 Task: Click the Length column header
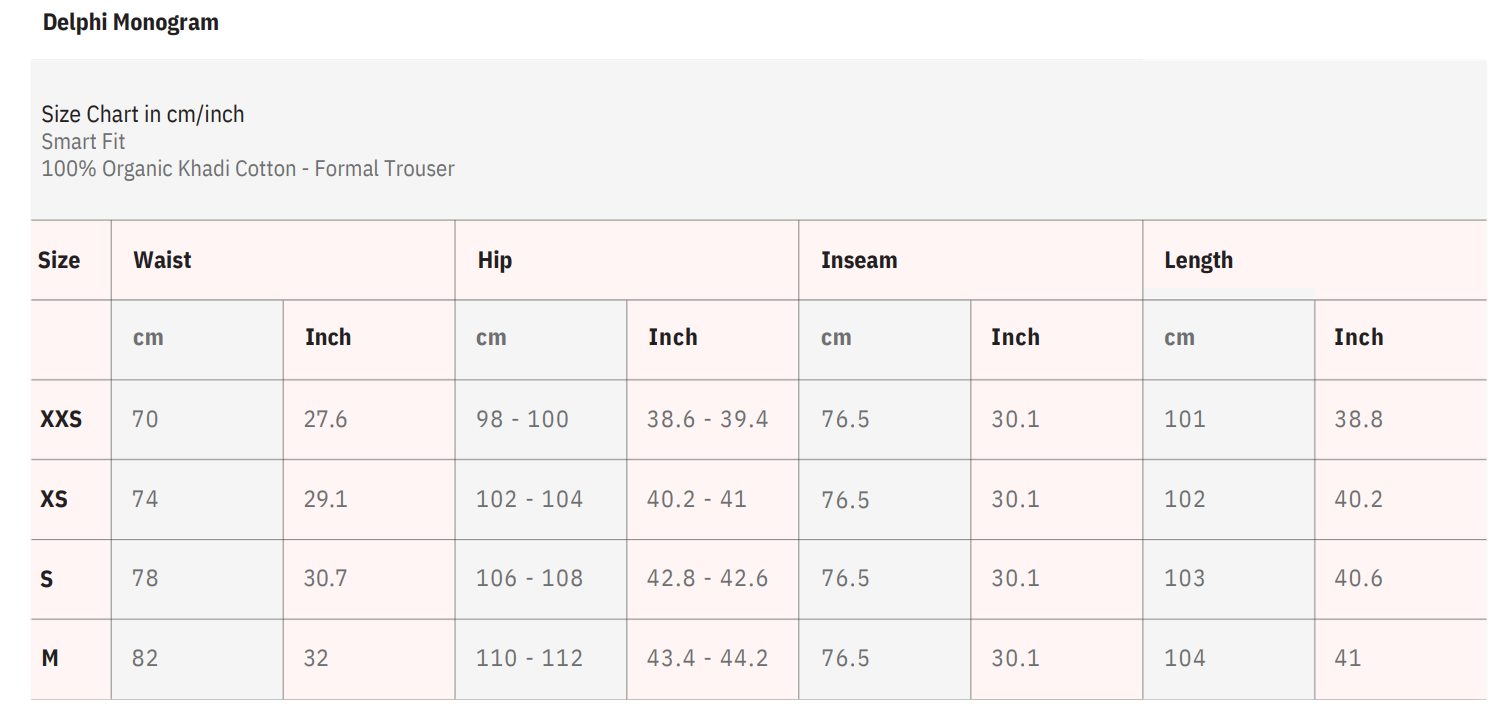pos(1198,261)
